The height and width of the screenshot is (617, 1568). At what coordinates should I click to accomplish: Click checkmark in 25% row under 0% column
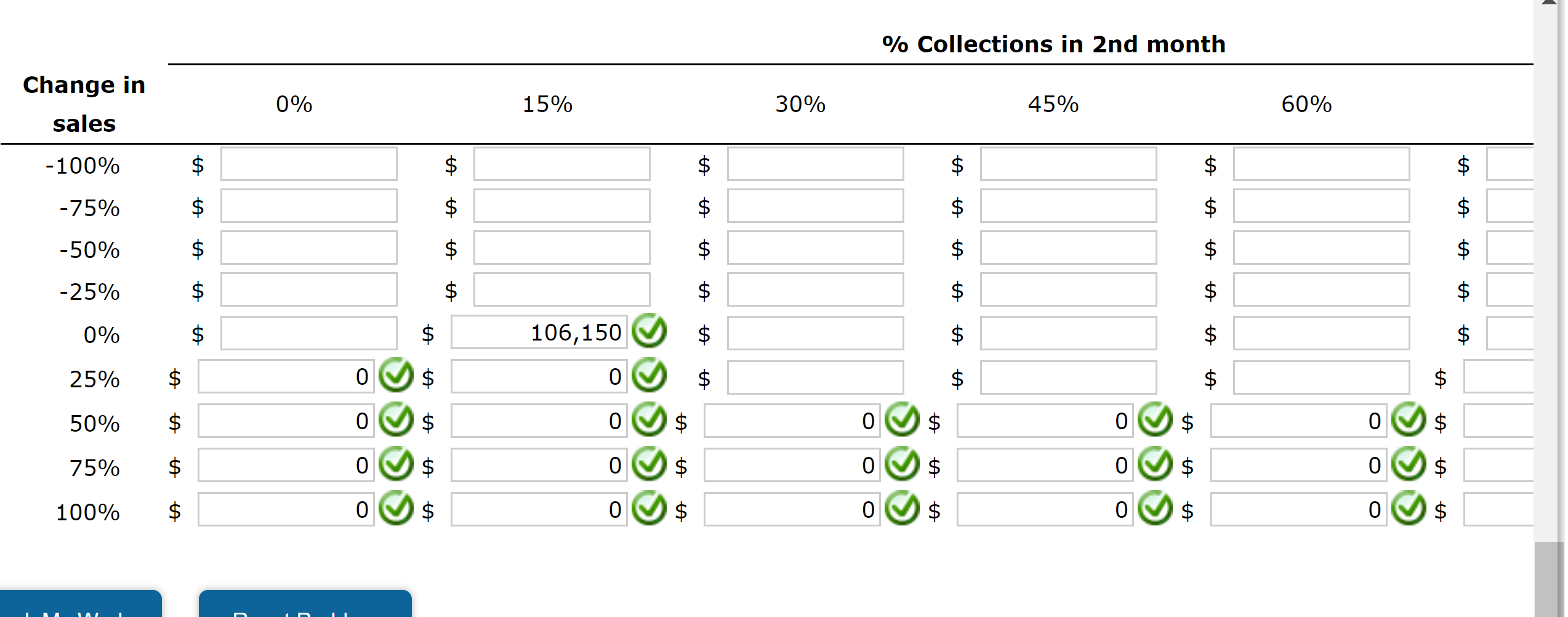click(x=396, y=376)
